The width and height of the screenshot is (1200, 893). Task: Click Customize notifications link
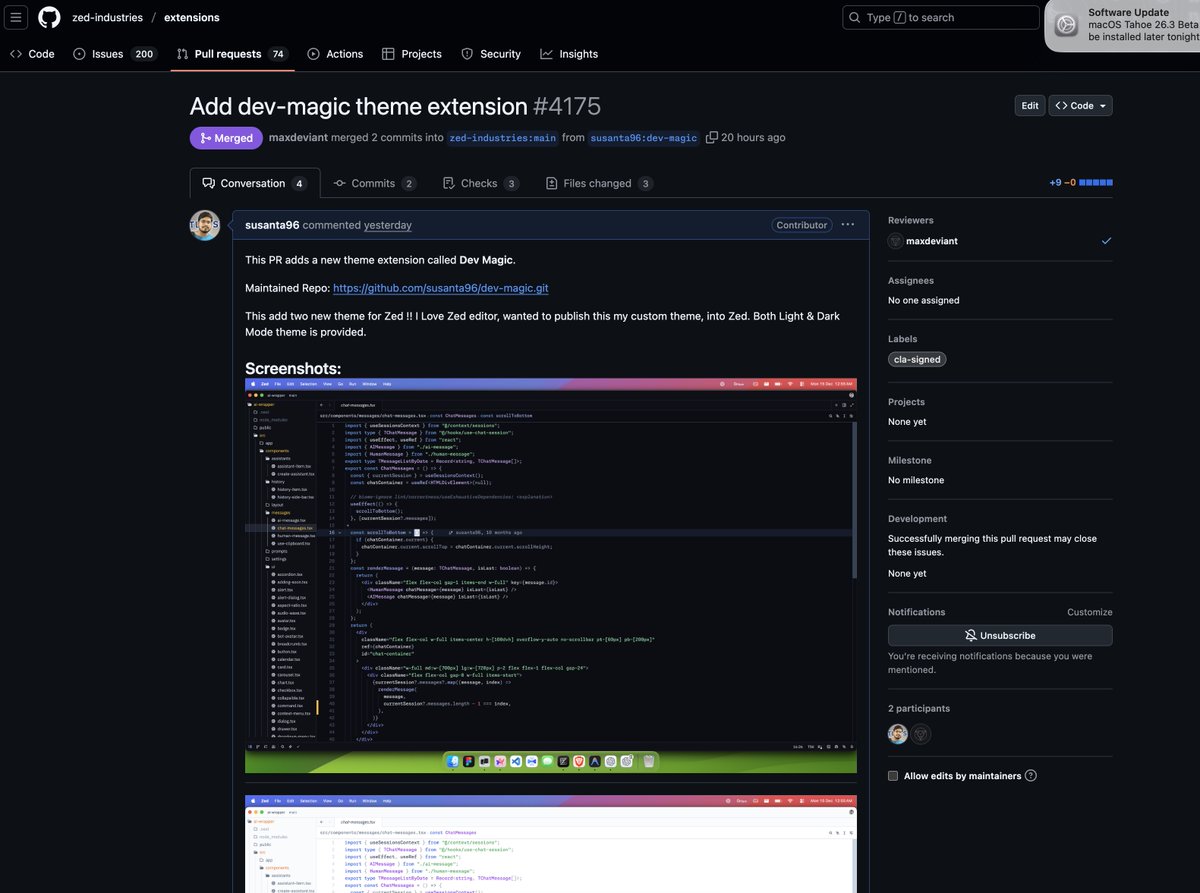tap(1089, 612)
